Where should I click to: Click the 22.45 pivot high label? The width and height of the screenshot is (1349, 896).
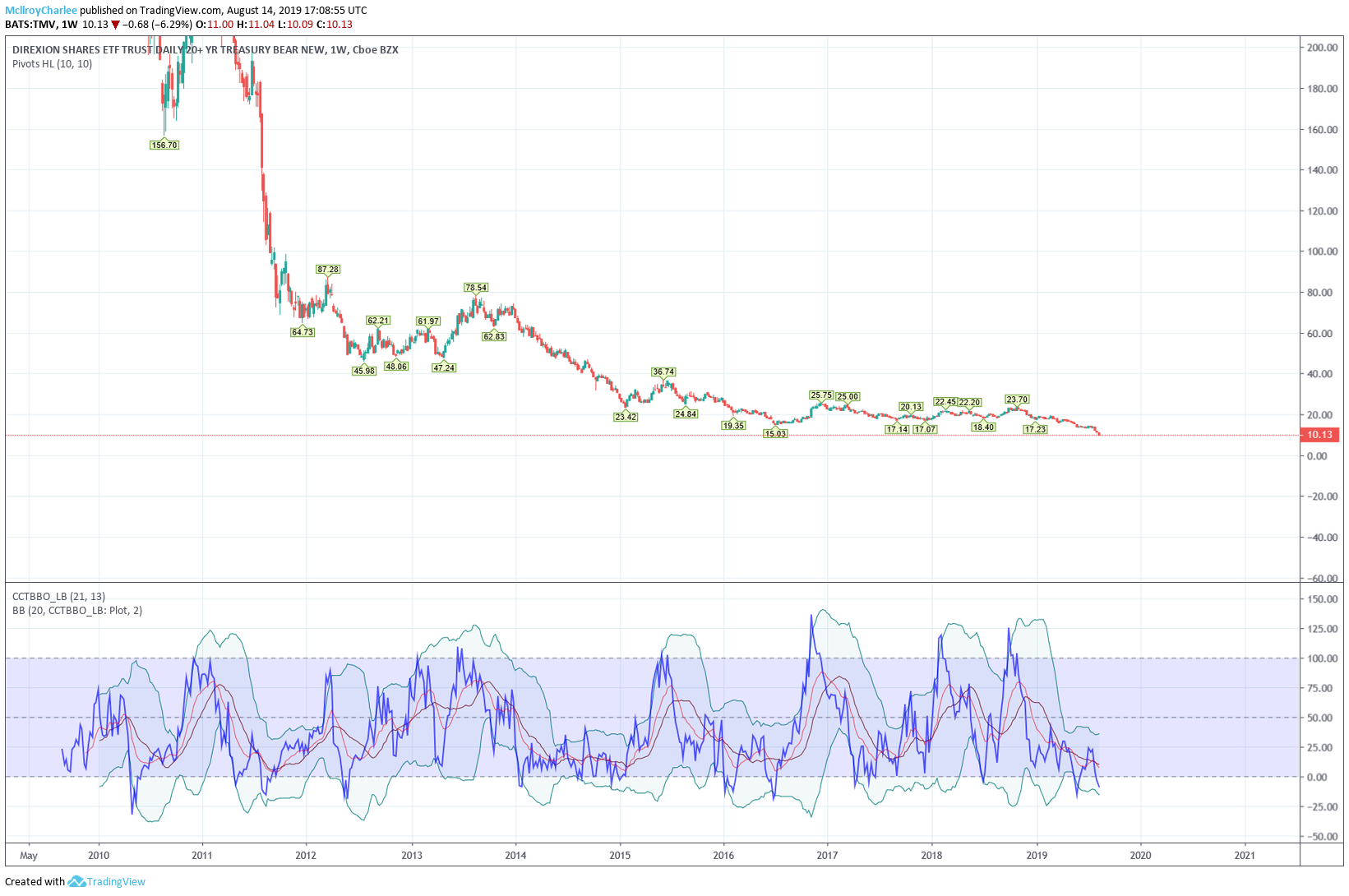tap(945, 403)
